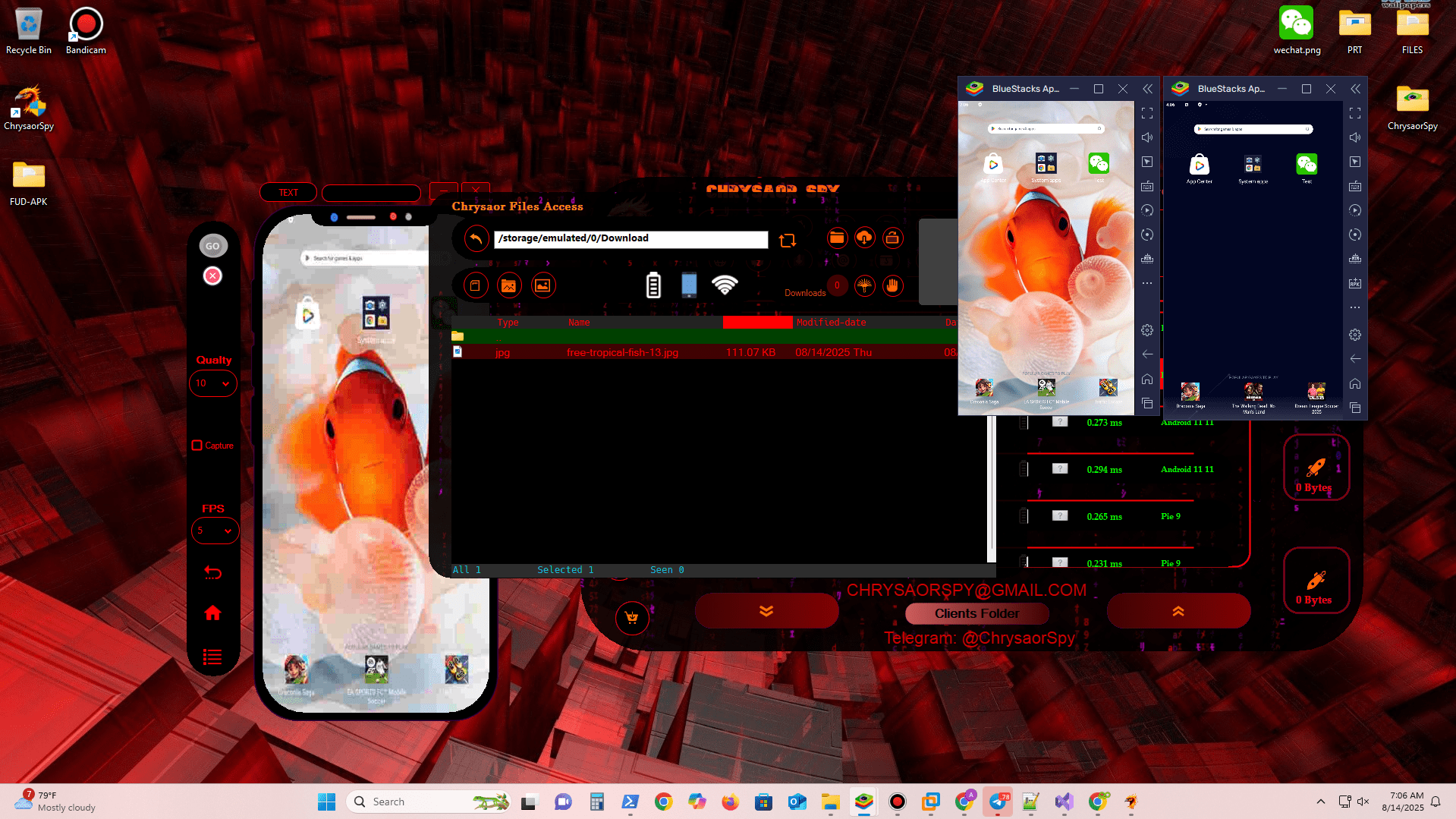Click the WiFi signal icon
The height and width of the screenshot is (819, 1456).
[x=725, y=285]
